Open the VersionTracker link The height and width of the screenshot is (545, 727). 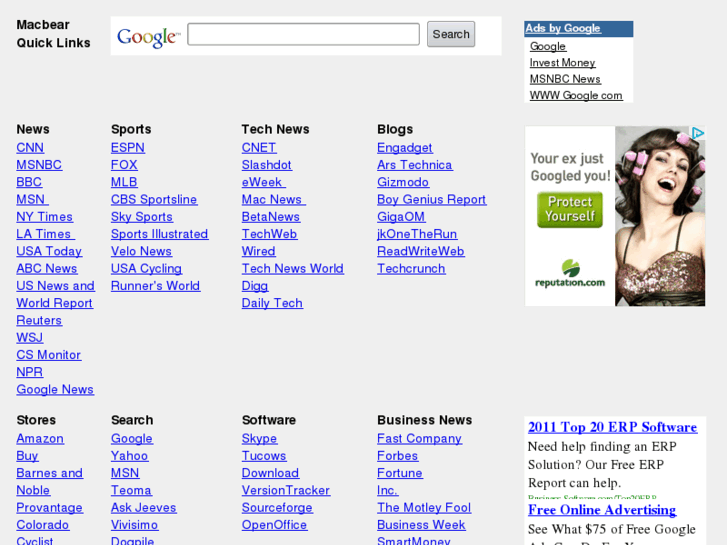pyautogui.click(x=286, y=490)
